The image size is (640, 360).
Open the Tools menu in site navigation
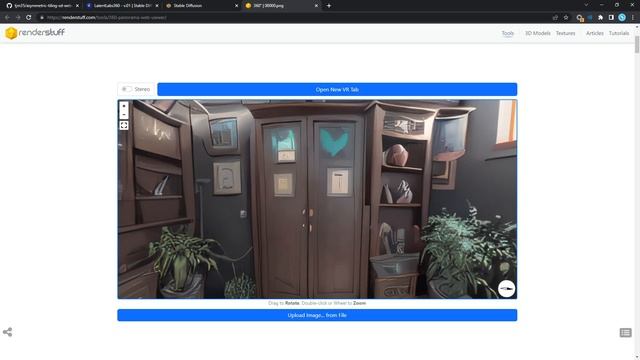508,33
